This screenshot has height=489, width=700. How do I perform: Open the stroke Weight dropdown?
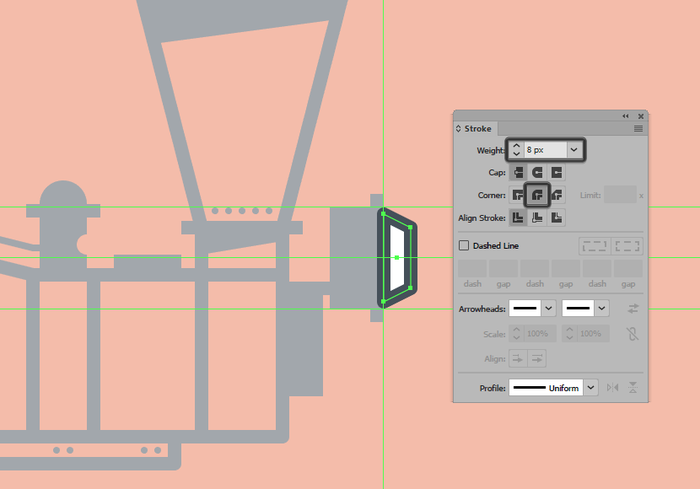click(573, 150)
